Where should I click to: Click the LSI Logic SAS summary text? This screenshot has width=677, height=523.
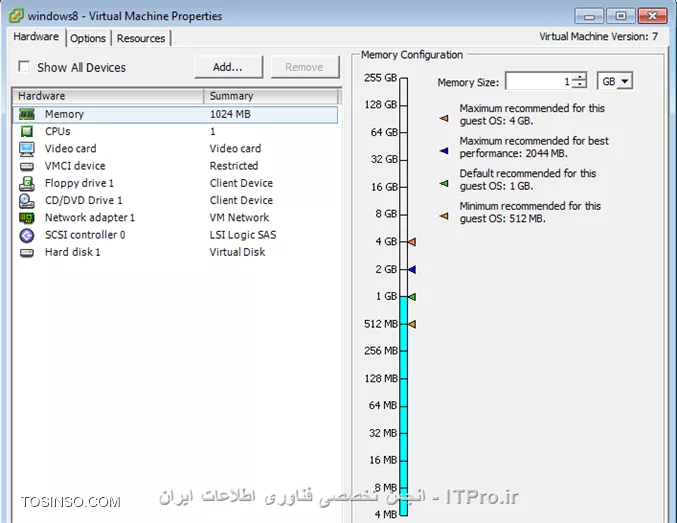pyautogui.click(x=243, y=235)
